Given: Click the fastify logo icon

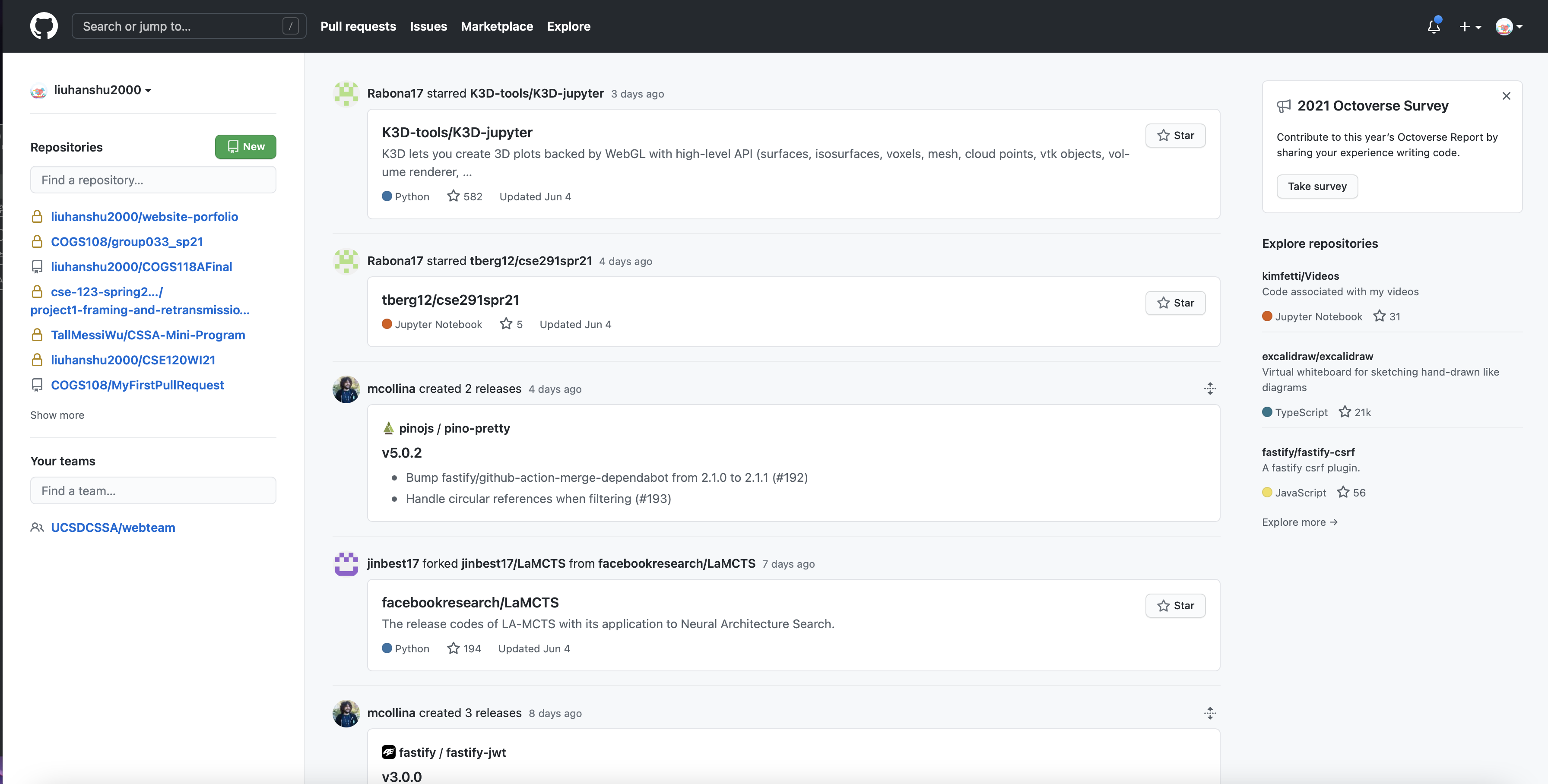Looking at the screenshot, I should (388, 752).
